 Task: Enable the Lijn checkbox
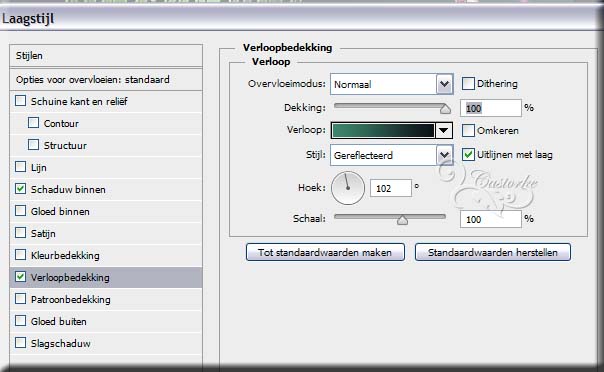tap(20, 167)
